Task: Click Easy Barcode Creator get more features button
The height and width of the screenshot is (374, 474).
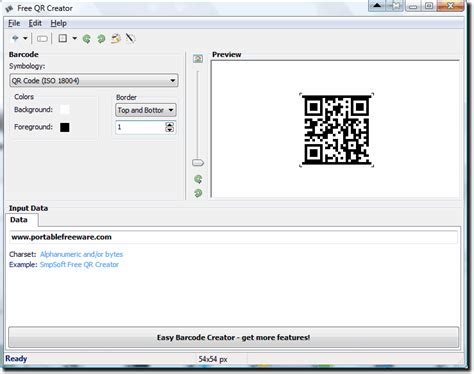Action: coord(233,337)
